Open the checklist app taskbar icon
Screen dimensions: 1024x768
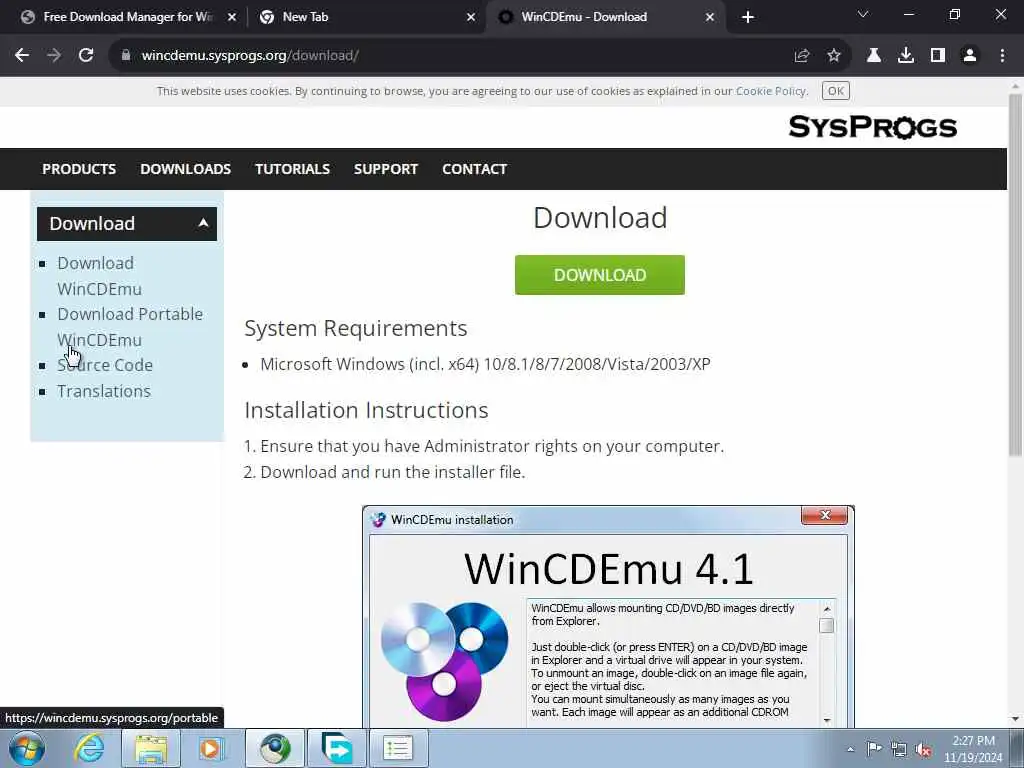[398, 748]
